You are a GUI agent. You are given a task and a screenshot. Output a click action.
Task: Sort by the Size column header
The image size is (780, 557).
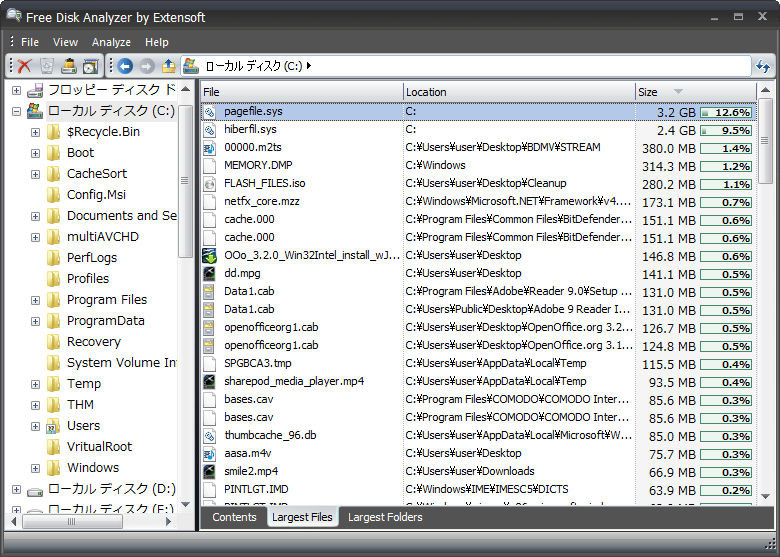pos(695,92)
